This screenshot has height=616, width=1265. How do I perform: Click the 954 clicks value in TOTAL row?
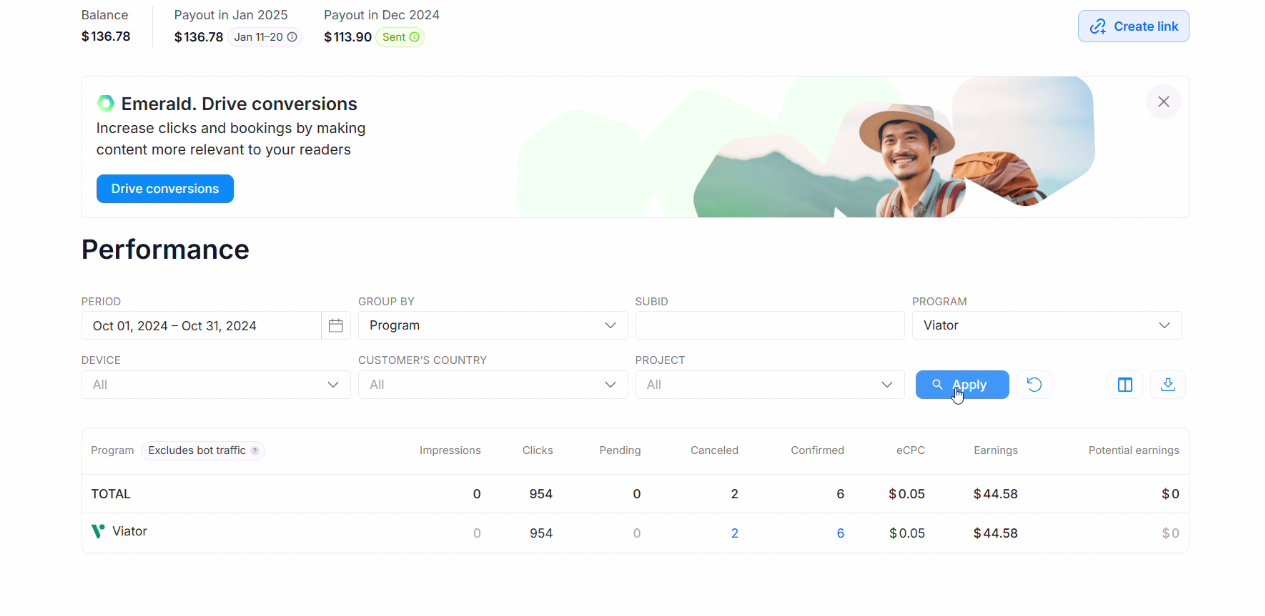click(x=541, y=494)
